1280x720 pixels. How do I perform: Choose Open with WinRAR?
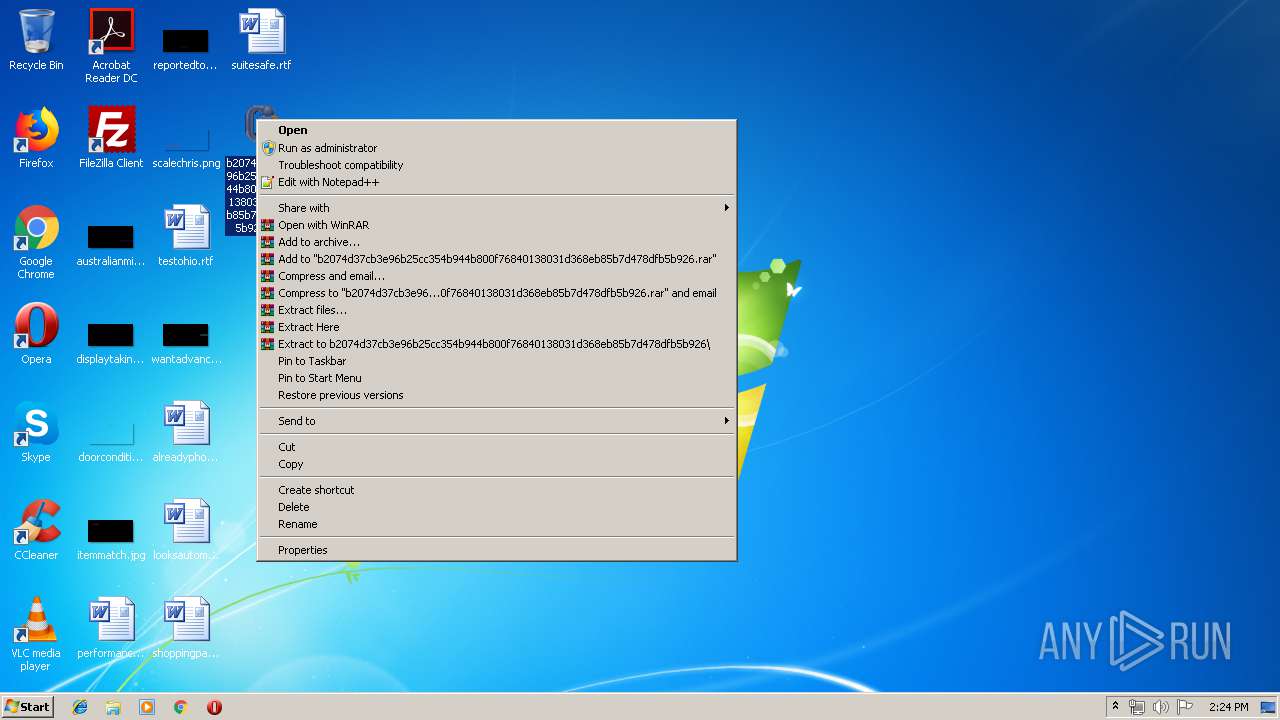[x=496, y=225]
